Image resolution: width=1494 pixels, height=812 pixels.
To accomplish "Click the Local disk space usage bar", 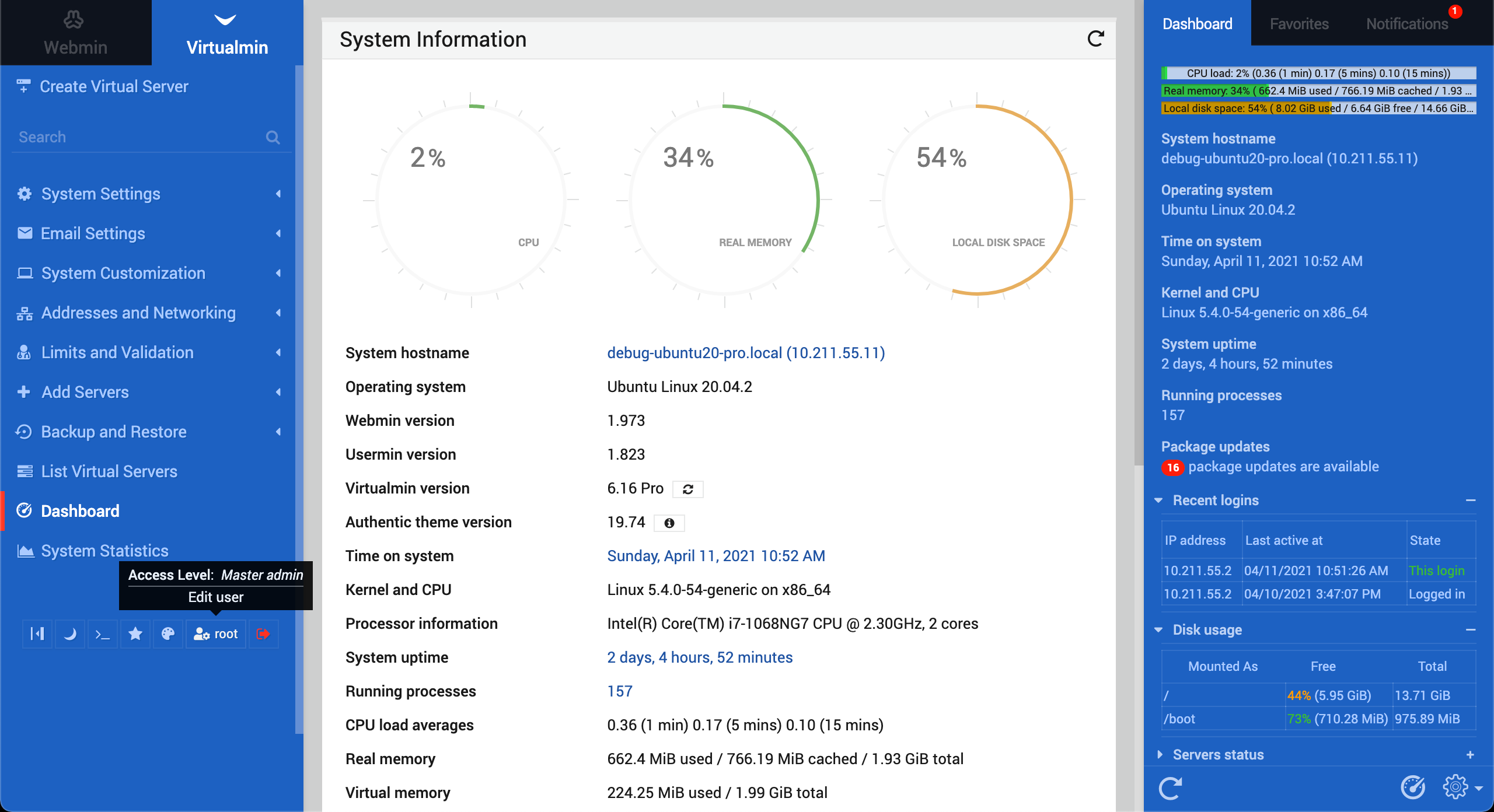I will (x=1319, y=108).
